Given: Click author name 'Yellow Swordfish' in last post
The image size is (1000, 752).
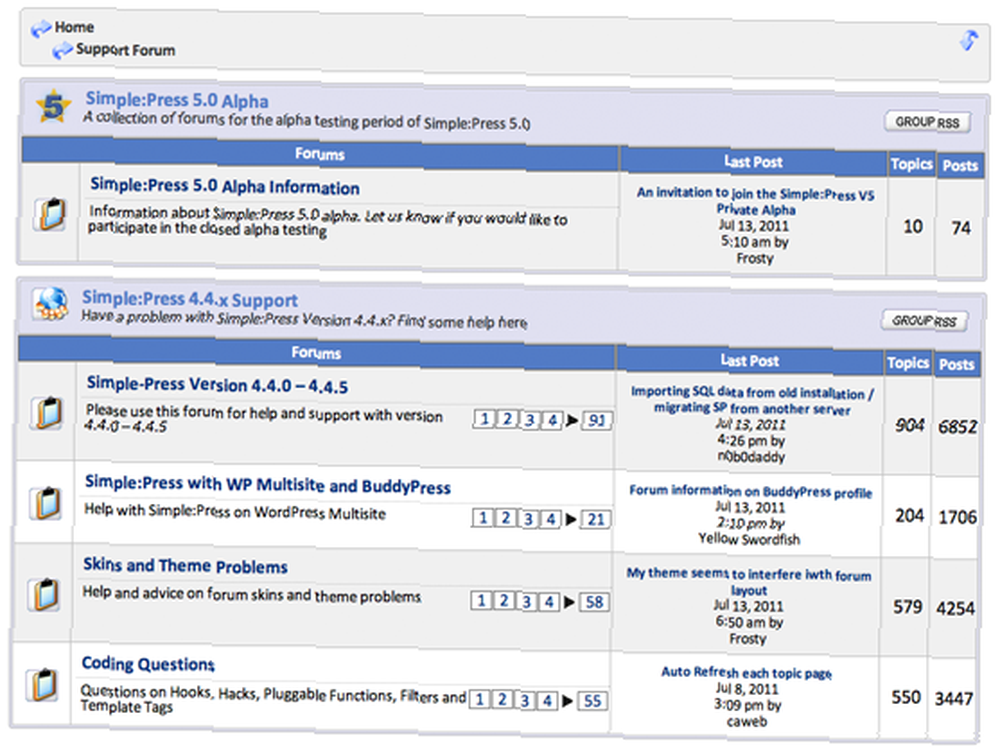Looking at the screenshot, I should (749, 539).
